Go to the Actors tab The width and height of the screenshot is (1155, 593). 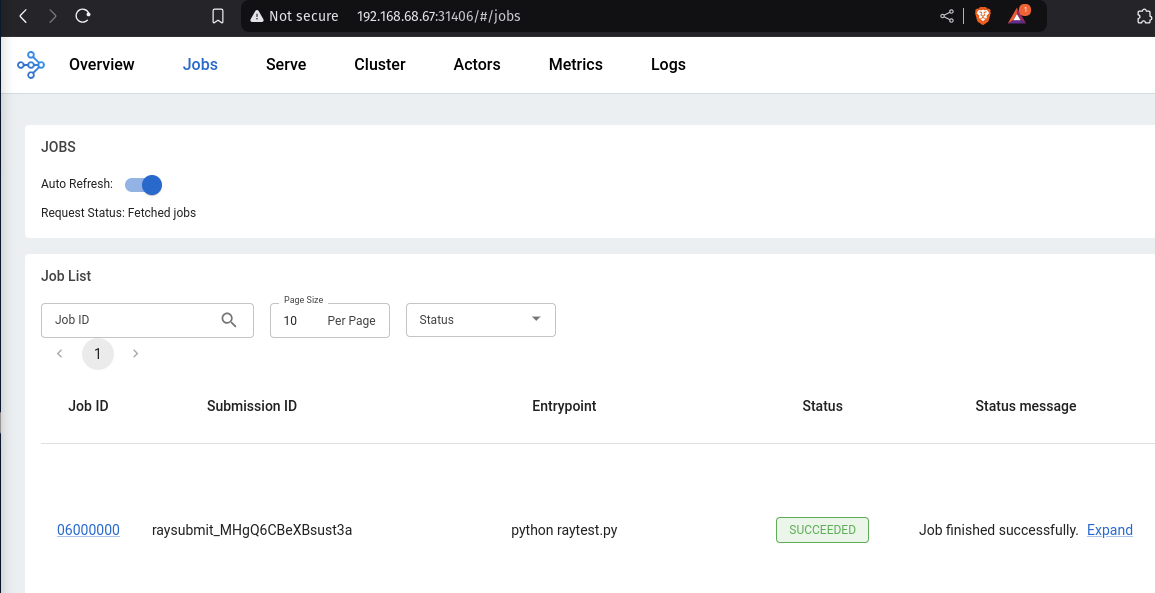[x=477, y=65]
